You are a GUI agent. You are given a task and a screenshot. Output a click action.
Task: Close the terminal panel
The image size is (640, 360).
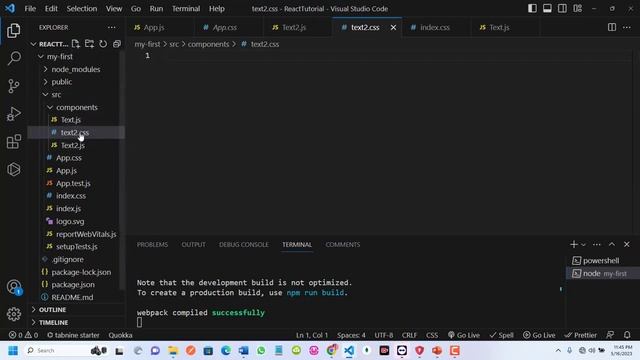coord(627,244)
